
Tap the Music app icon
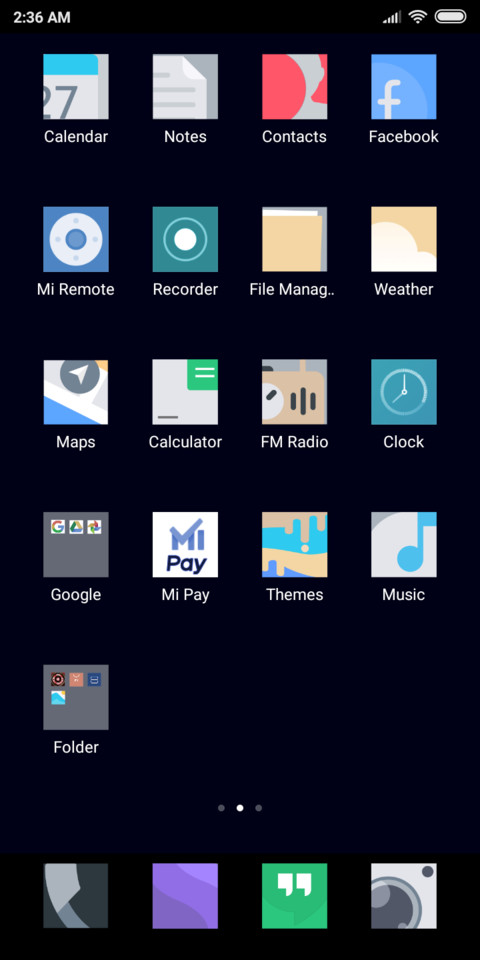403,544
